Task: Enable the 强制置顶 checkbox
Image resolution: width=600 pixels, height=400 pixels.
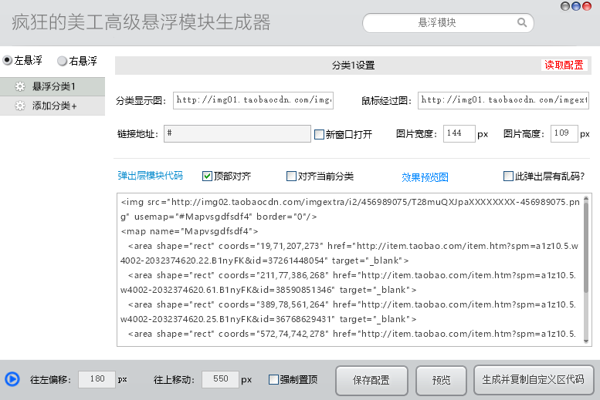Action: coord(273,380)
